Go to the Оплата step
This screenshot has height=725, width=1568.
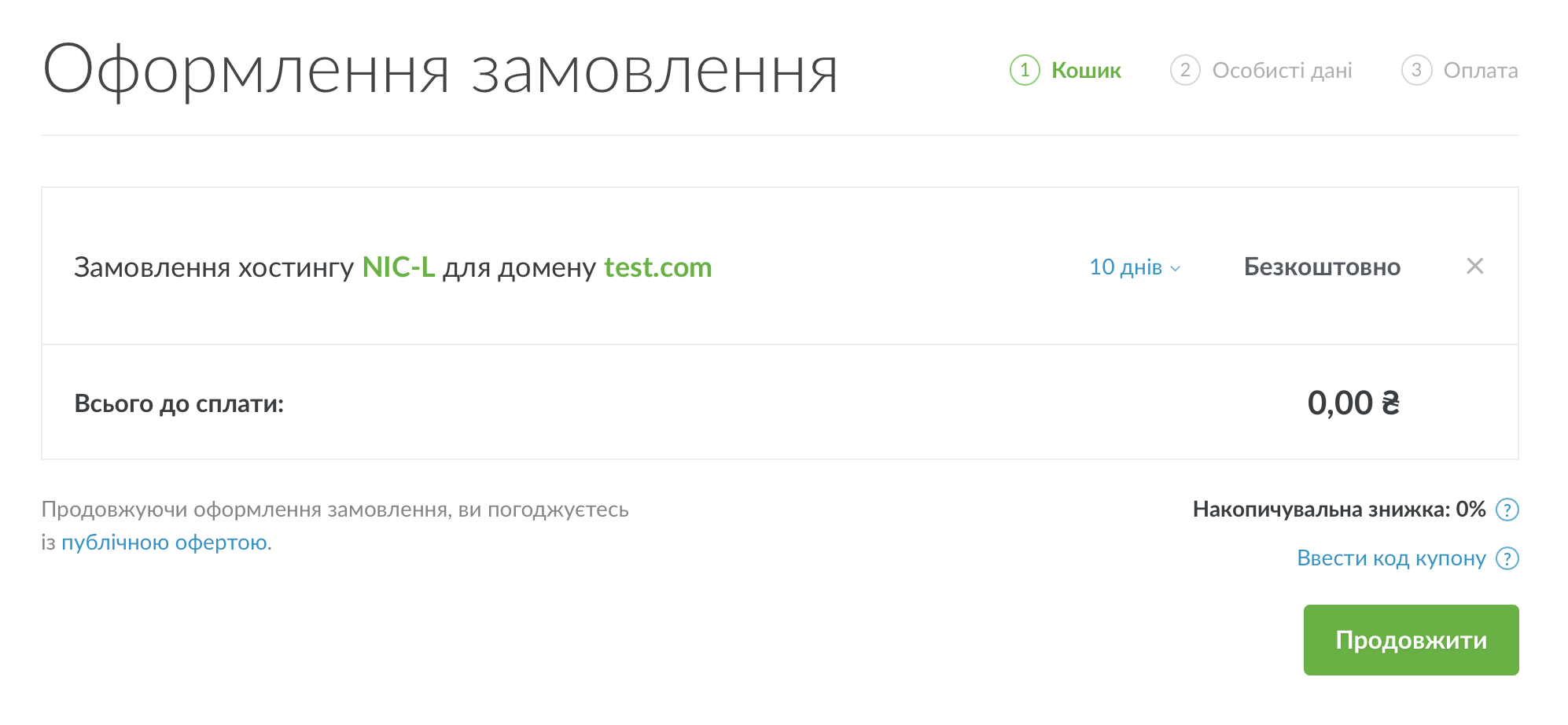click(1480, 70)
